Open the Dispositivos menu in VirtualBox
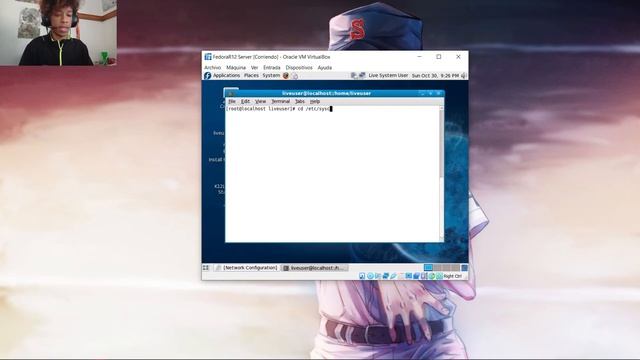Viewport: 640px width, 360px height. (x=299, y=67)
